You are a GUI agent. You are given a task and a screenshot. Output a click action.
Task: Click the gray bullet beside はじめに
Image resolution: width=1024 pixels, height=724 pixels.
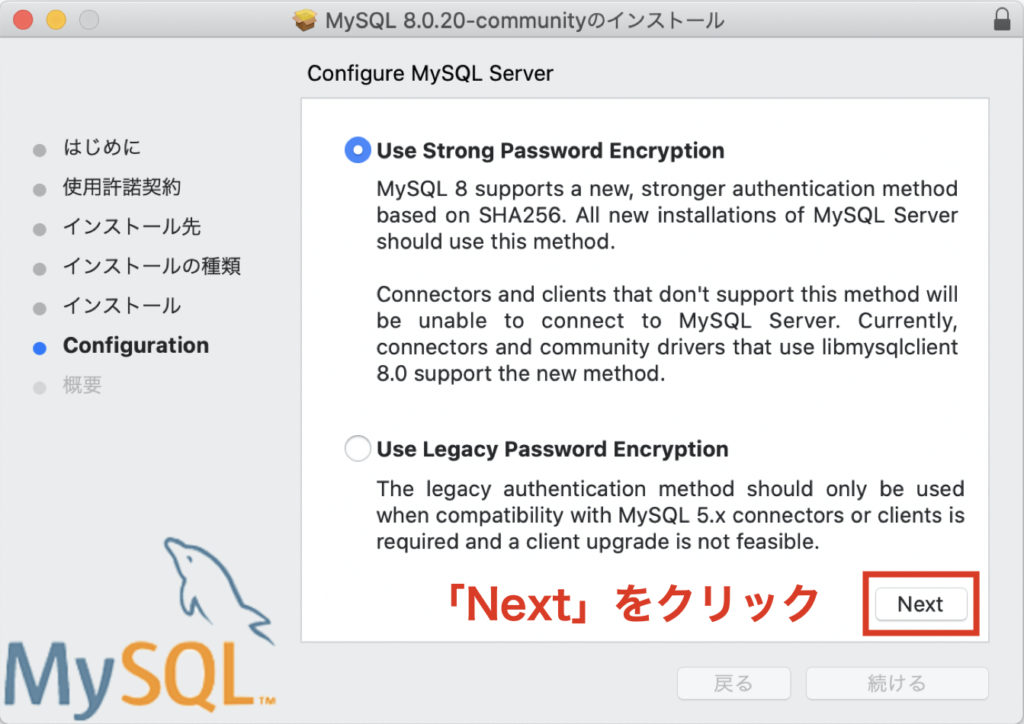pyautogui.click(x=40, y=150)
